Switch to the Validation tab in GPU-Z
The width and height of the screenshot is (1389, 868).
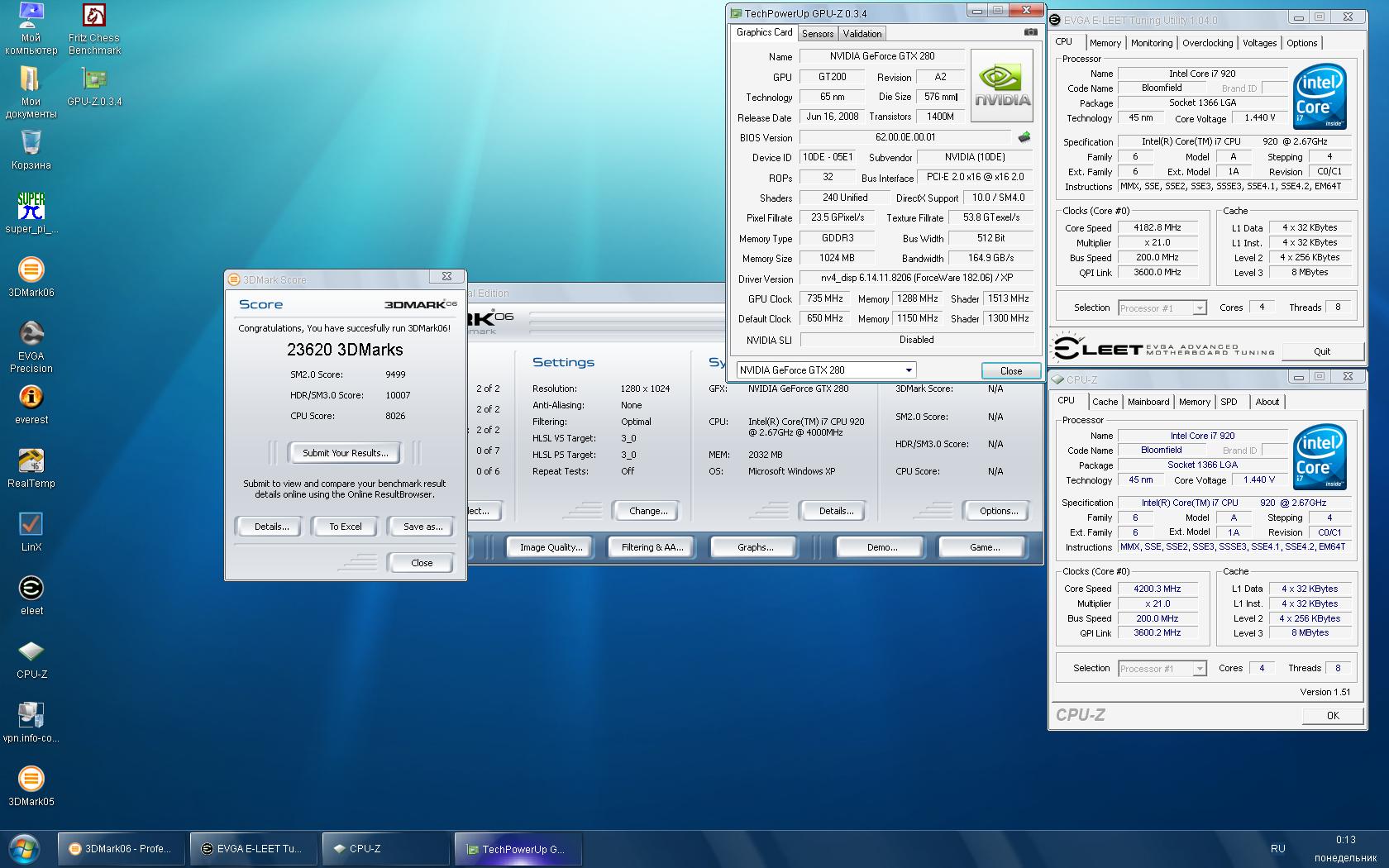tap(862, 34)
